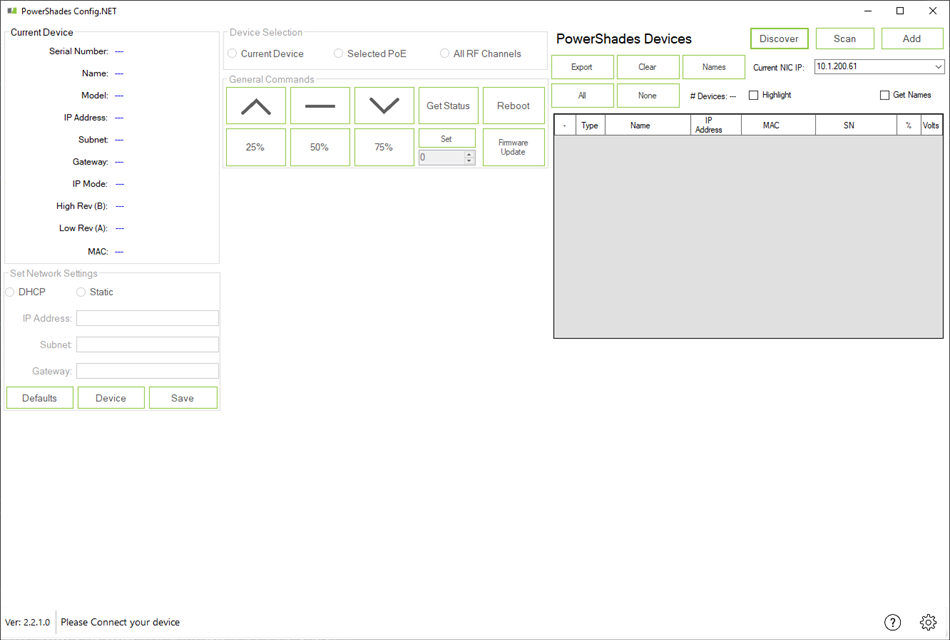The image size is (950, 640).
Task: Click the PowerShades app icon in title bar
Action: [12, 11]
